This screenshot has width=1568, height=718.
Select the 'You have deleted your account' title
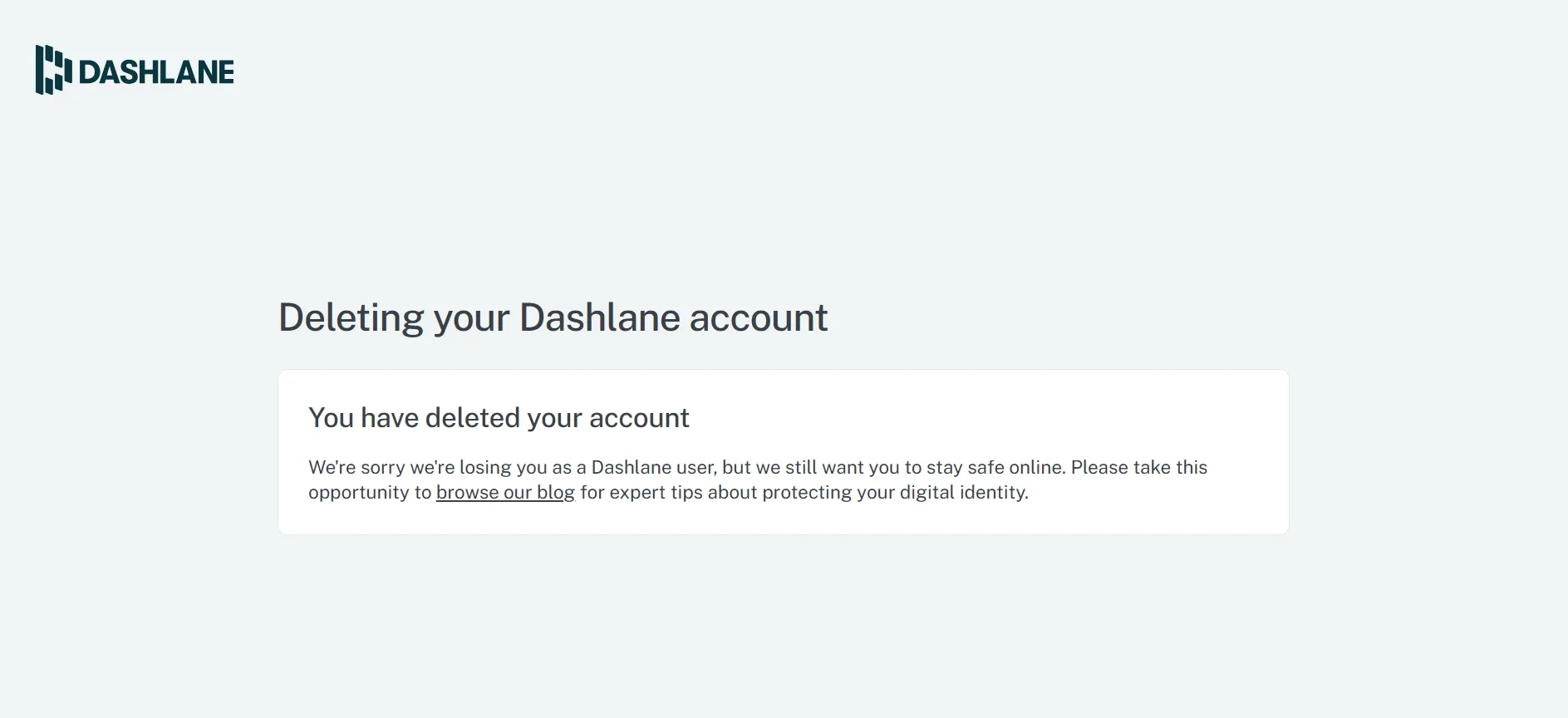tap(499, 418)
